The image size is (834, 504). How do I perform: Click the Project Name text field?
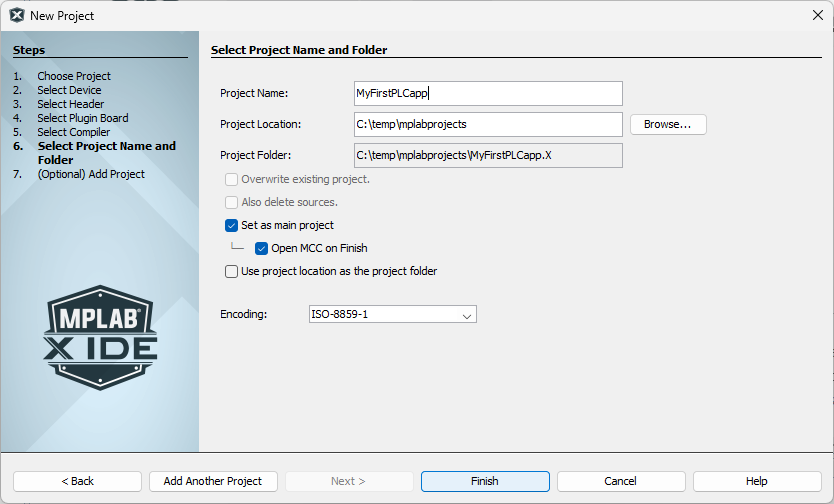pyautogui.click(x=488, y=94)
